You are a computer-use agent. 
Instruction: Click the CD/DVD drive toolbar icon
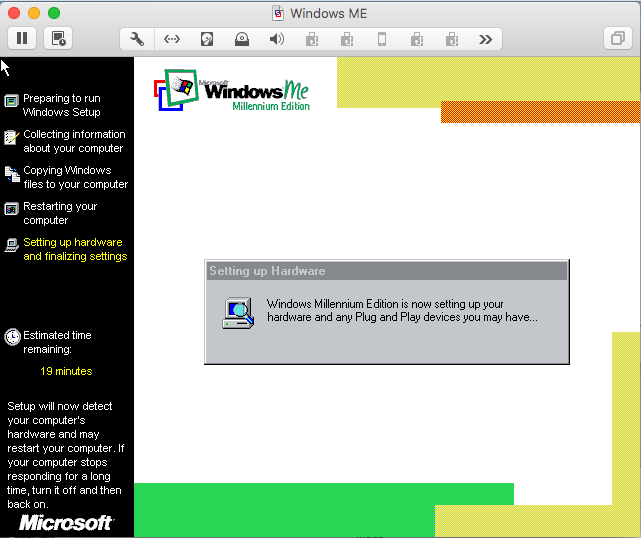[242, 39]
